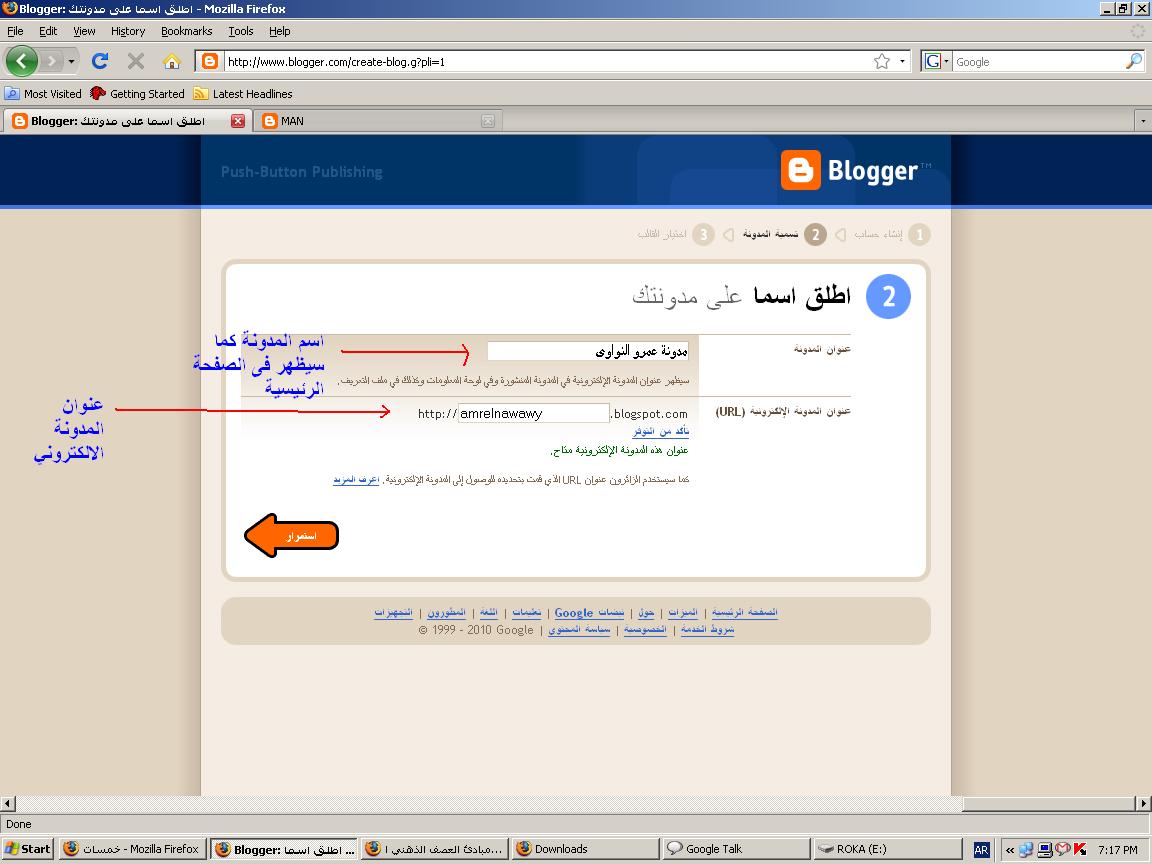Switch to the Google Talk taskbar window
The width and height of the screenshot is (1152, 864).
pos(737,849)
